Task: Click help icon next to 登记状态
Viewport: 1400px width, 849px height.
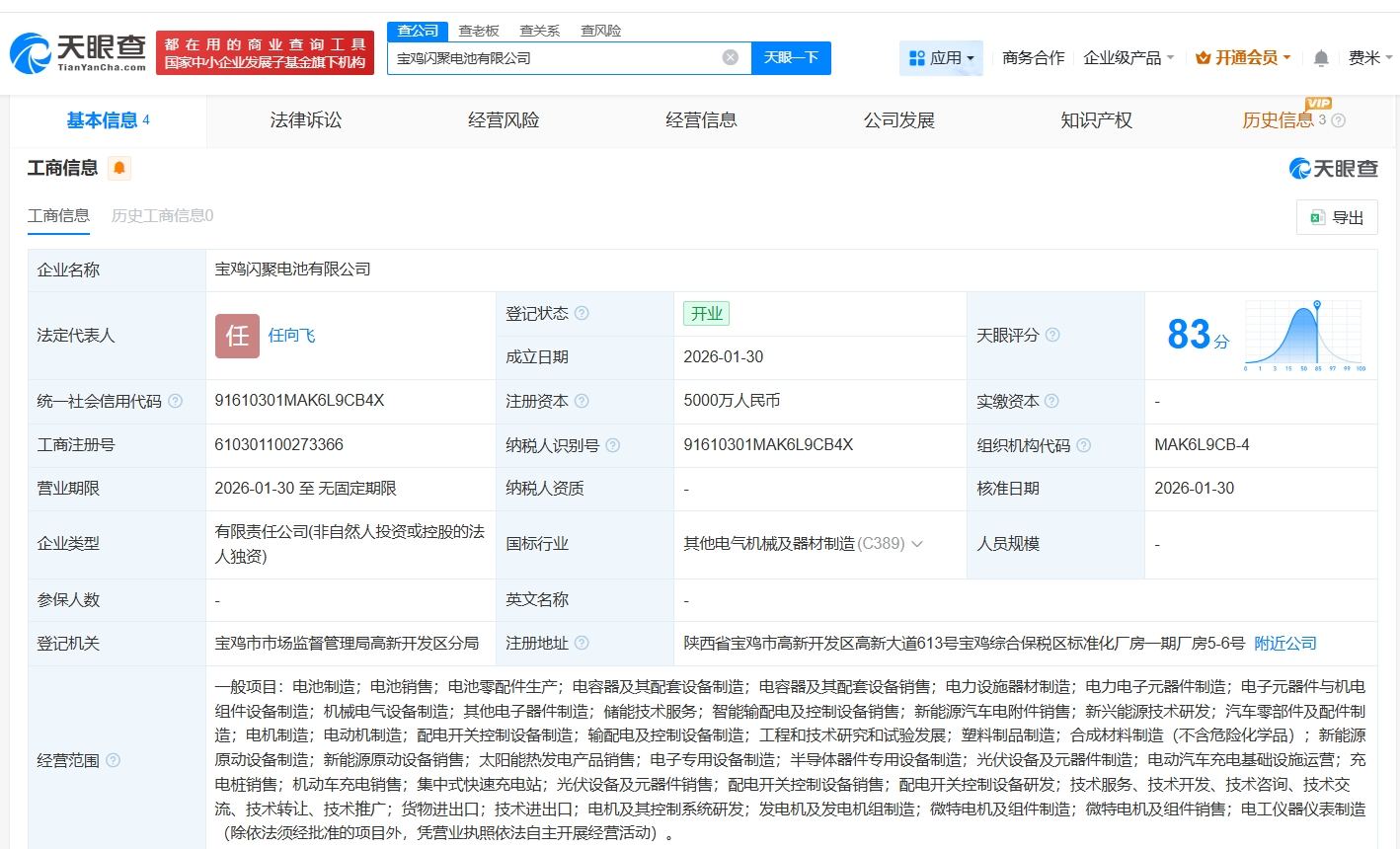Action: 582,313
